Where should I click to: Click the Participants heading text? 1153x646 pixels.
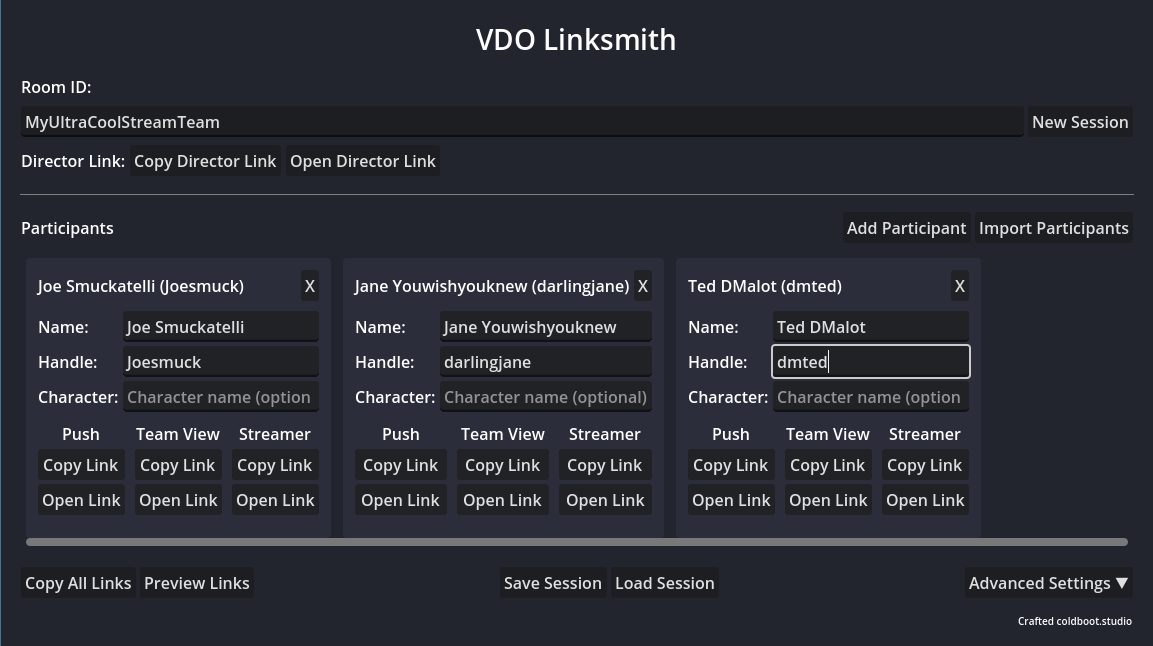[x=67, y=228]
